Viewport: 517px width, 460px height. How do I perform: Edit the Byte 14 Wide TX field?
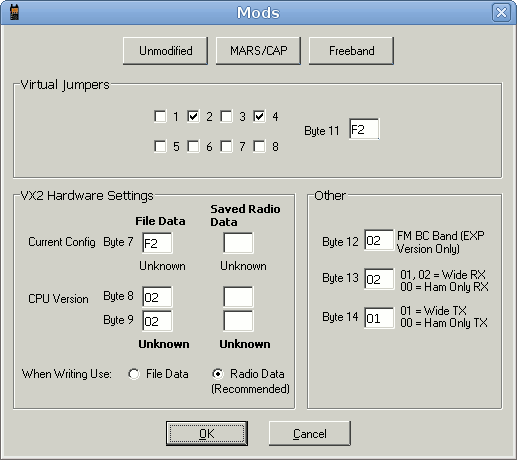379,318
